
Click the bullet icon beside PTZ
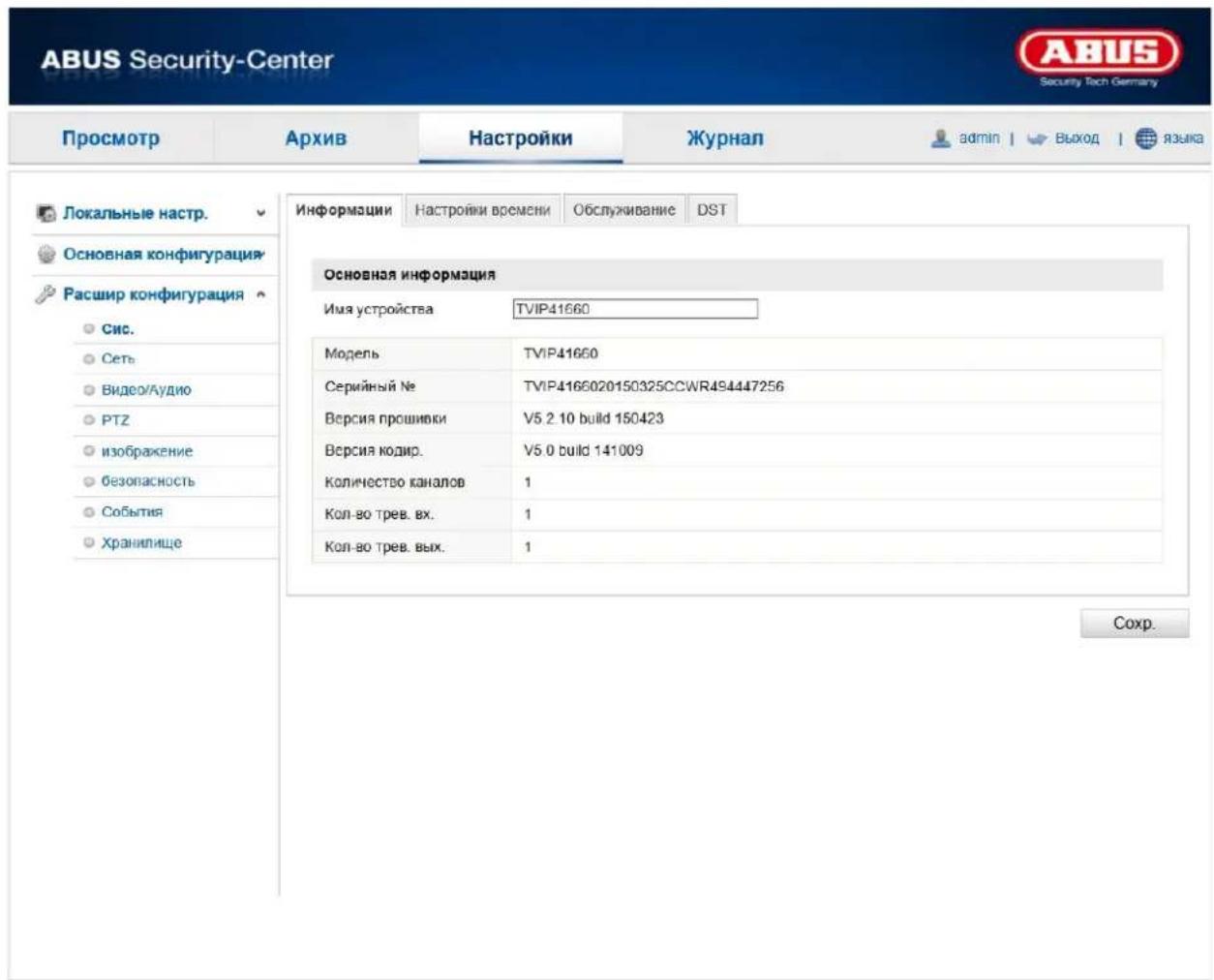point(89,420)
